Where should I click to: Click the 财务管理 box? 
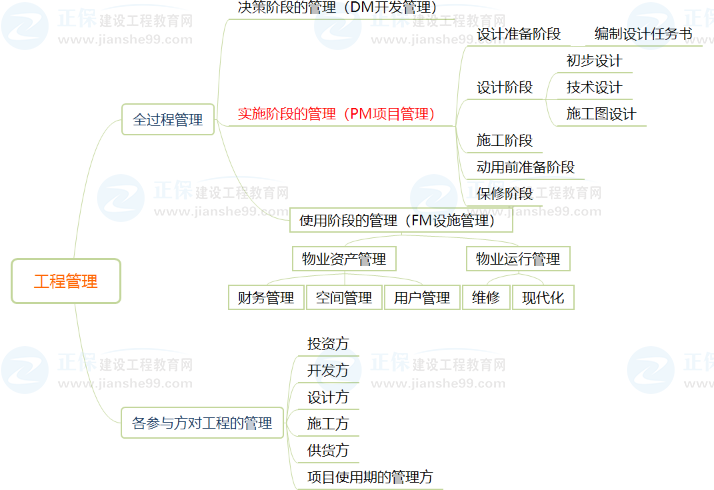[266, 297]
